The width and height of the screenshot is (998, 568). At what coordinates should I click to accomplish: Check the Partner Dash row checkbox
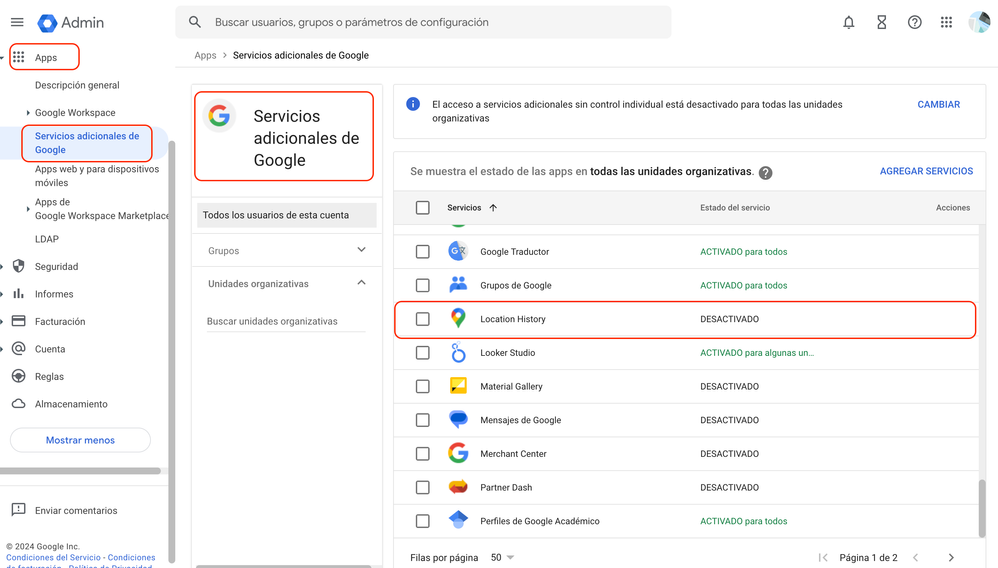423,487
